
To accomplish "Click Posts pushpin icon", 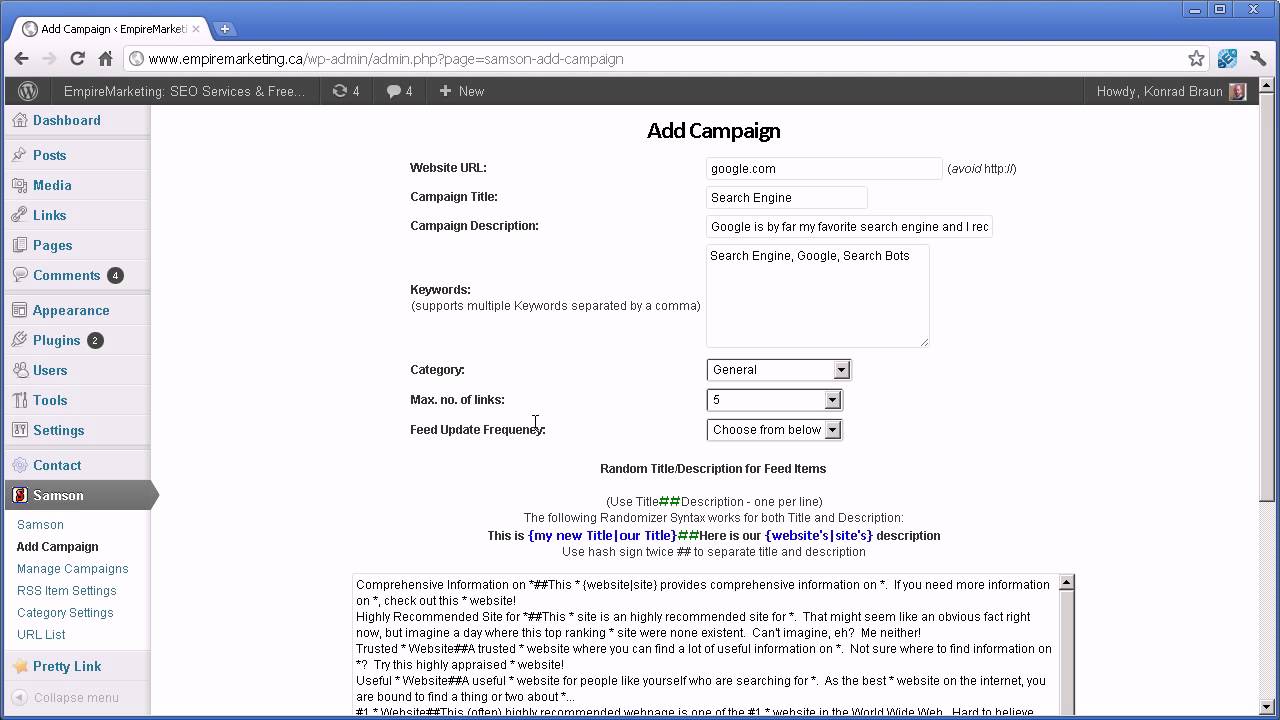I will 19,155.
